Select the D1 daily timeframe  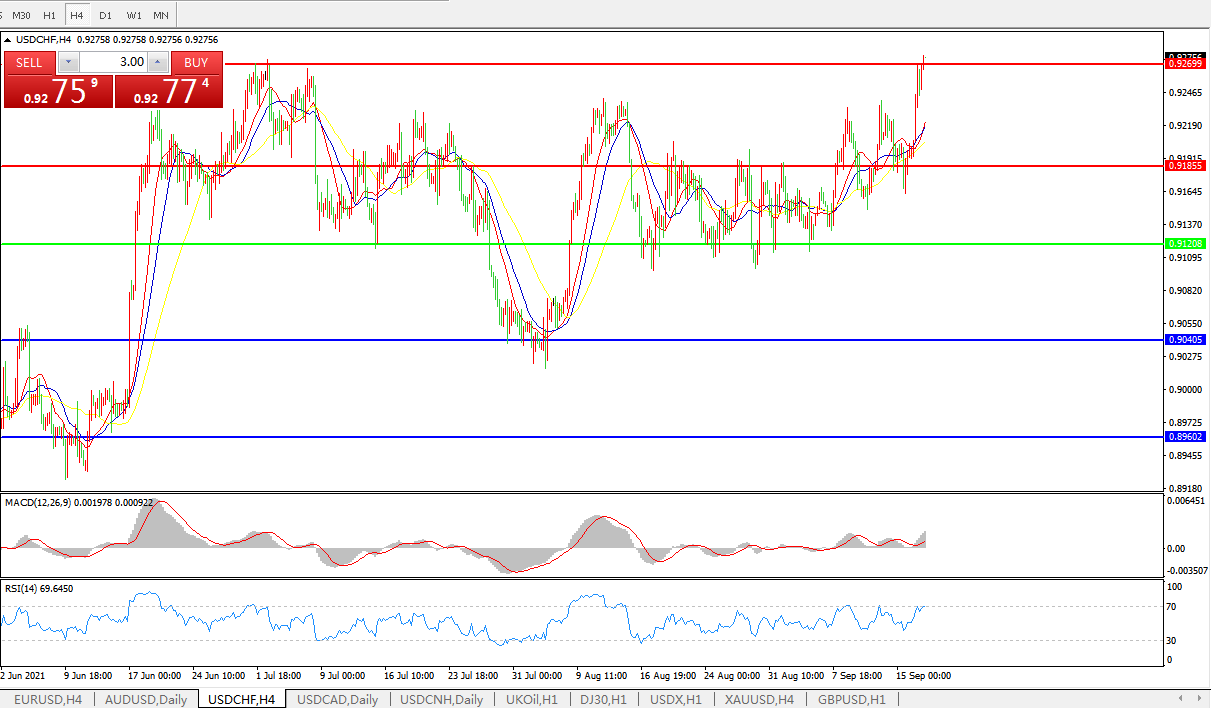click(105, 15)
